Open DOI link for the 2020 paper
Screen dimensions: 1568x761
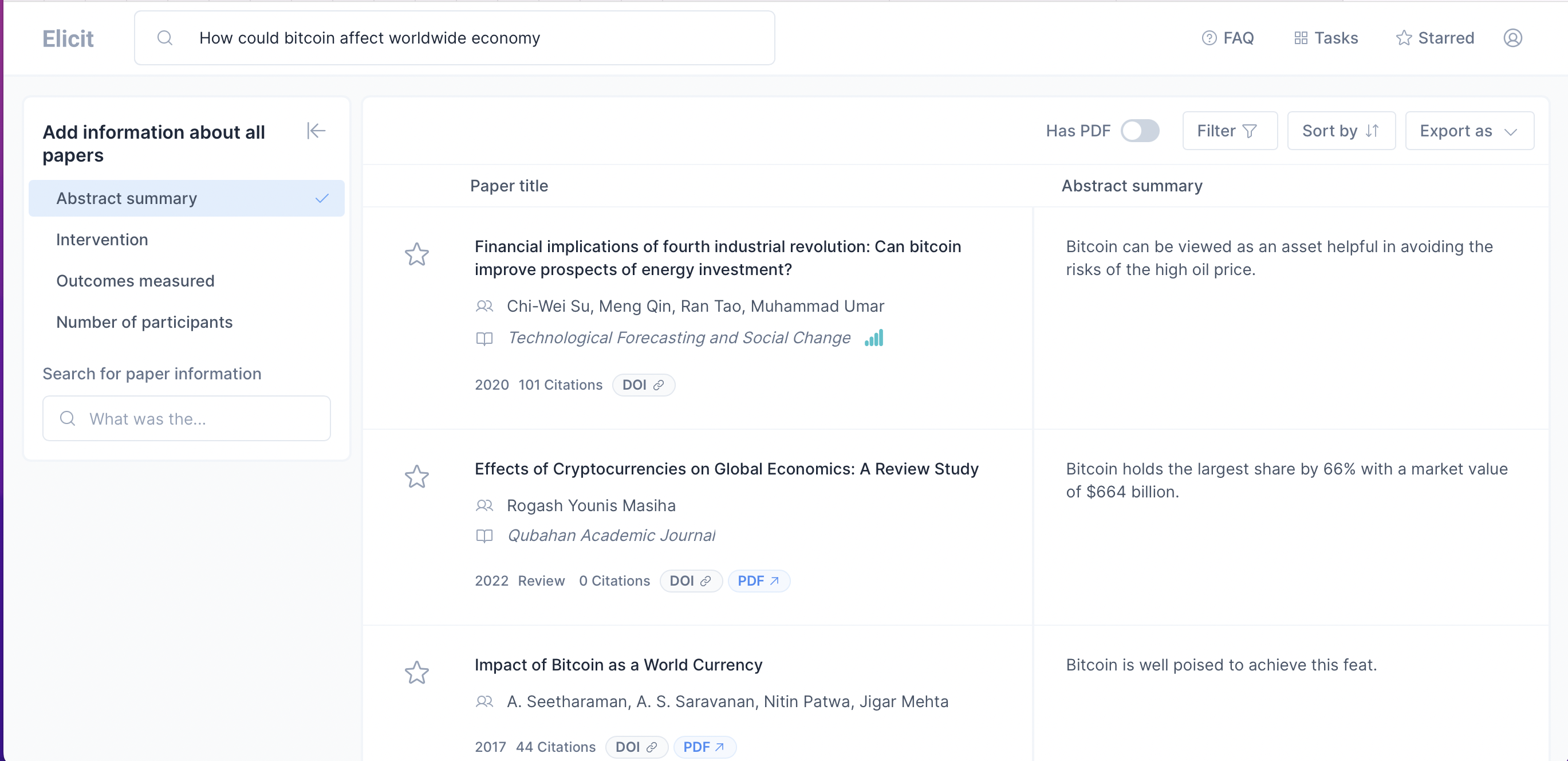(x=643, y=385)
